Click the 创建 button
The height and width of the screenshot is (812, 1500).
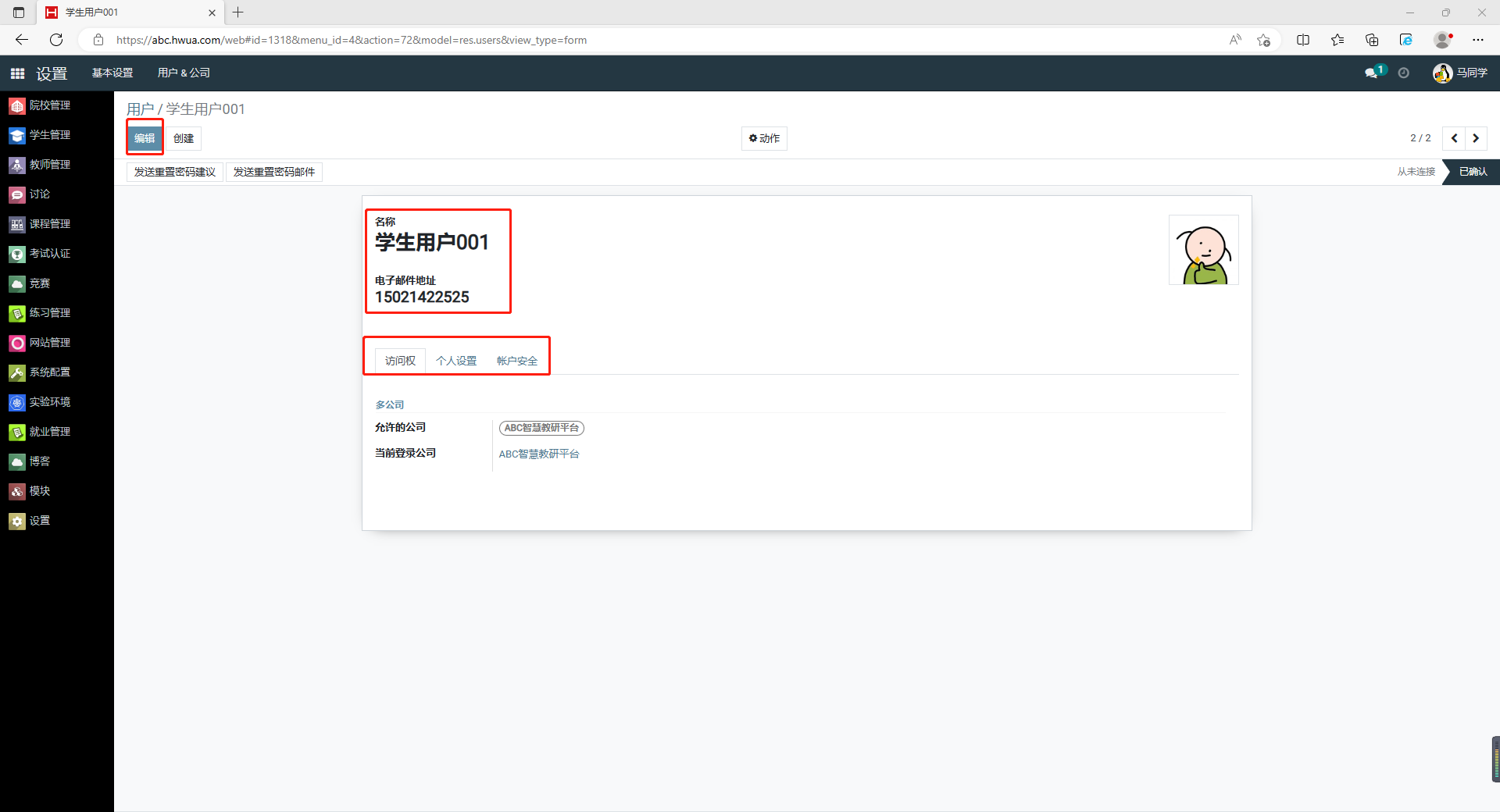point(184,138)
